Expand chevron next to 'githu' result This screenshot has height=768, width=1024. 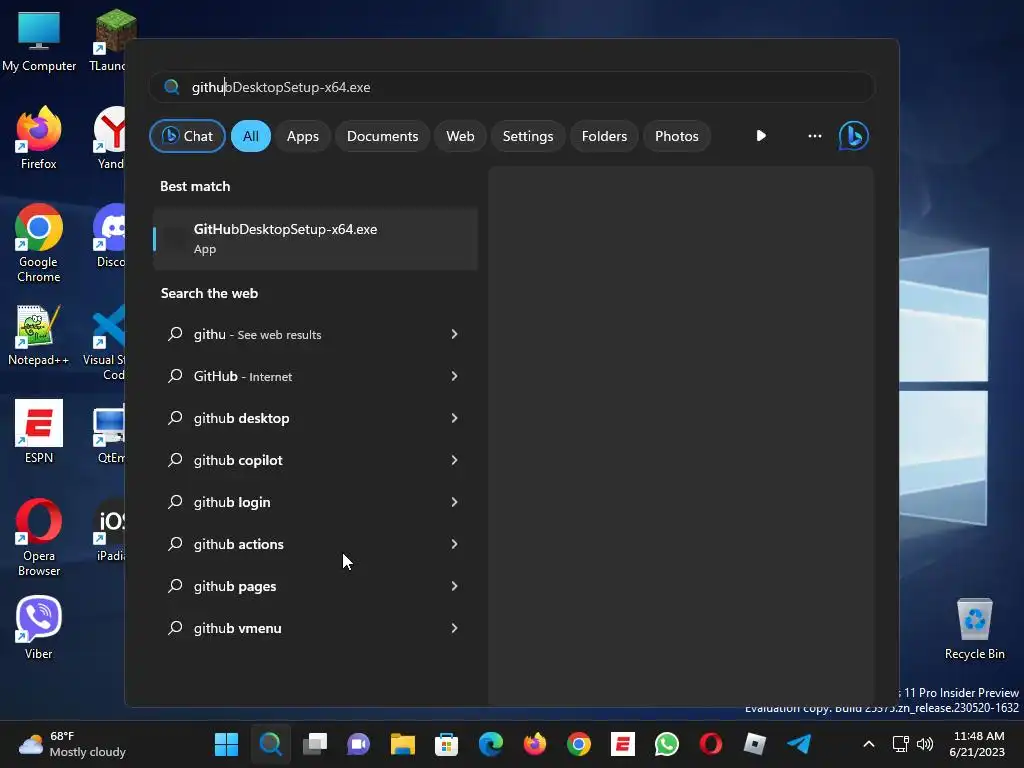(455, 334)
